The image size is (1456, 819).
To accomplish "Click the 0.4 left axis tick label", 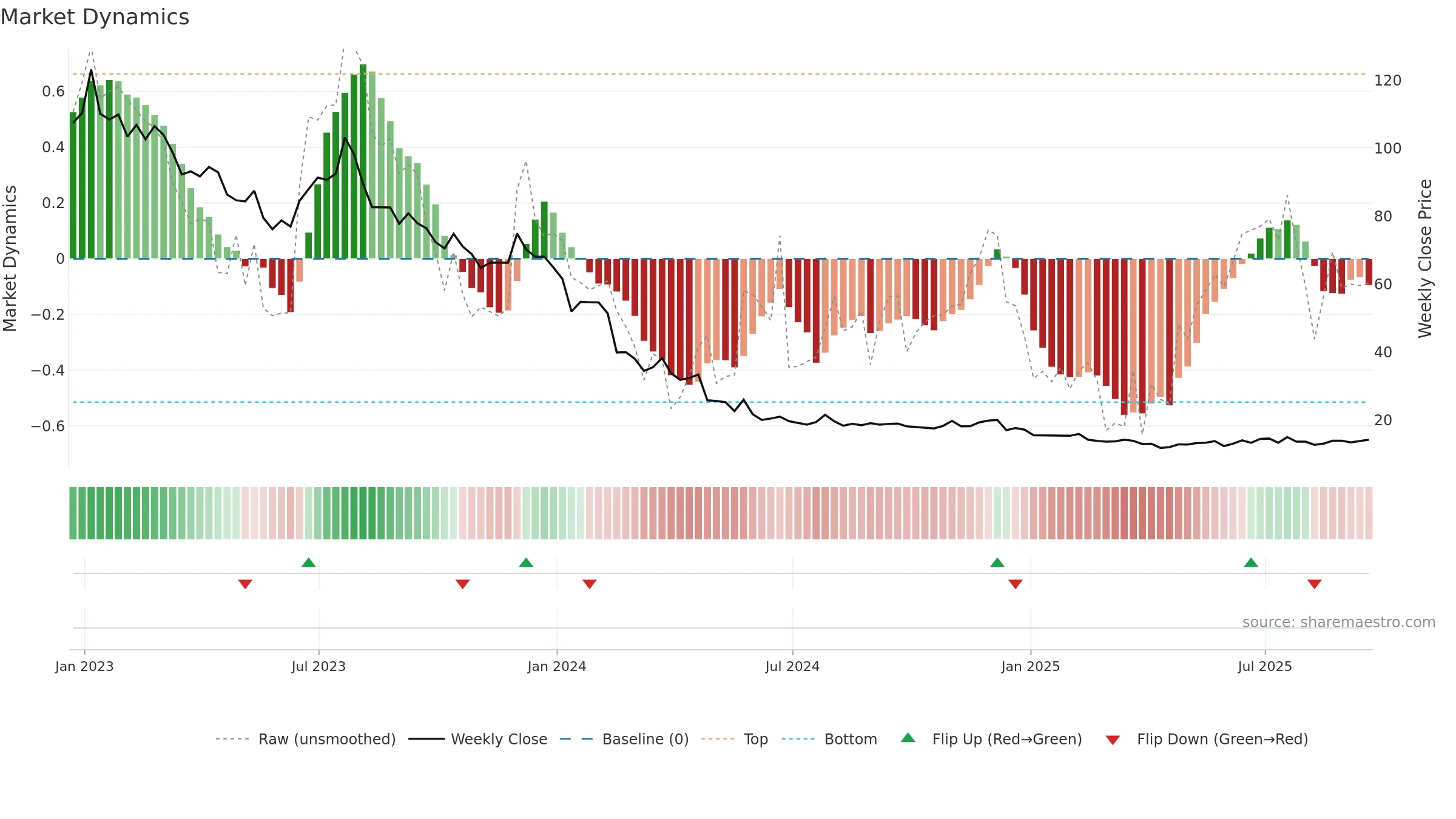I will (x=53, y=147).
